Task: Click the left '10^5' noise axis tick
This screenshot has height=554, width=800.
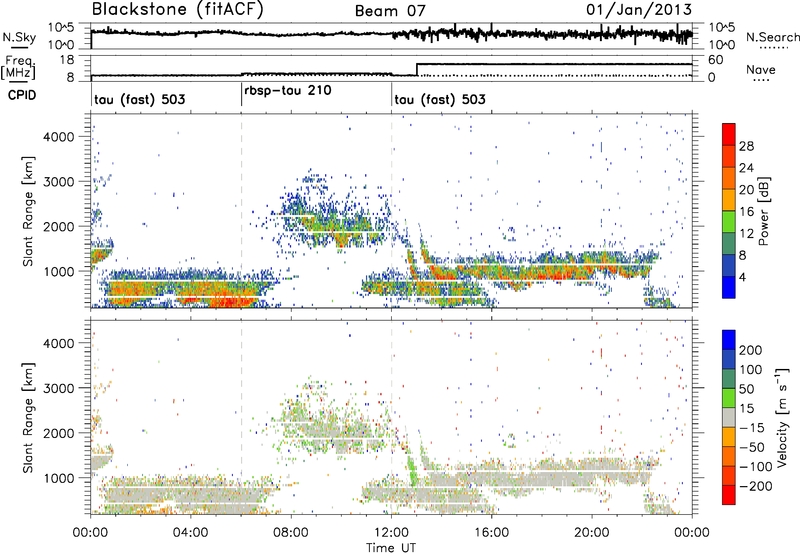Action: (x=61, y=28)
